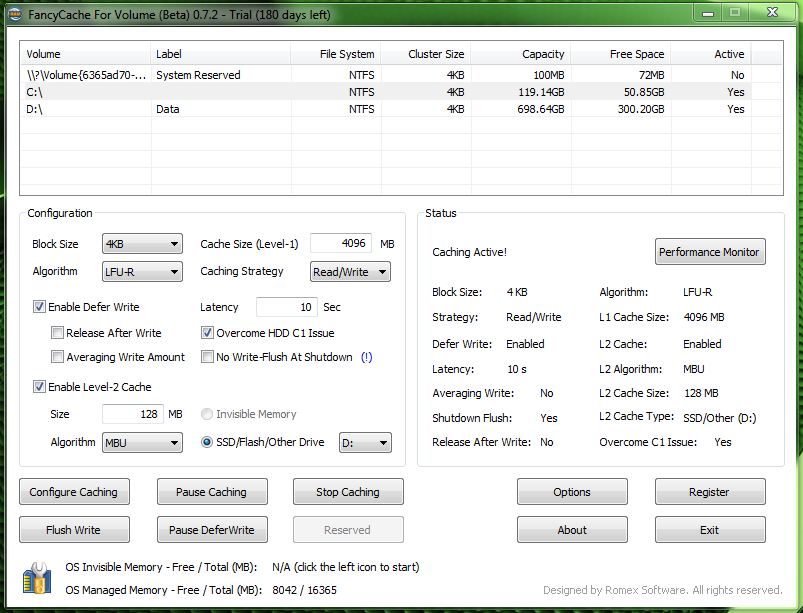Click the Pause DeferWrite button
This screenshot has height=613, width=803.
pos(212,530)
